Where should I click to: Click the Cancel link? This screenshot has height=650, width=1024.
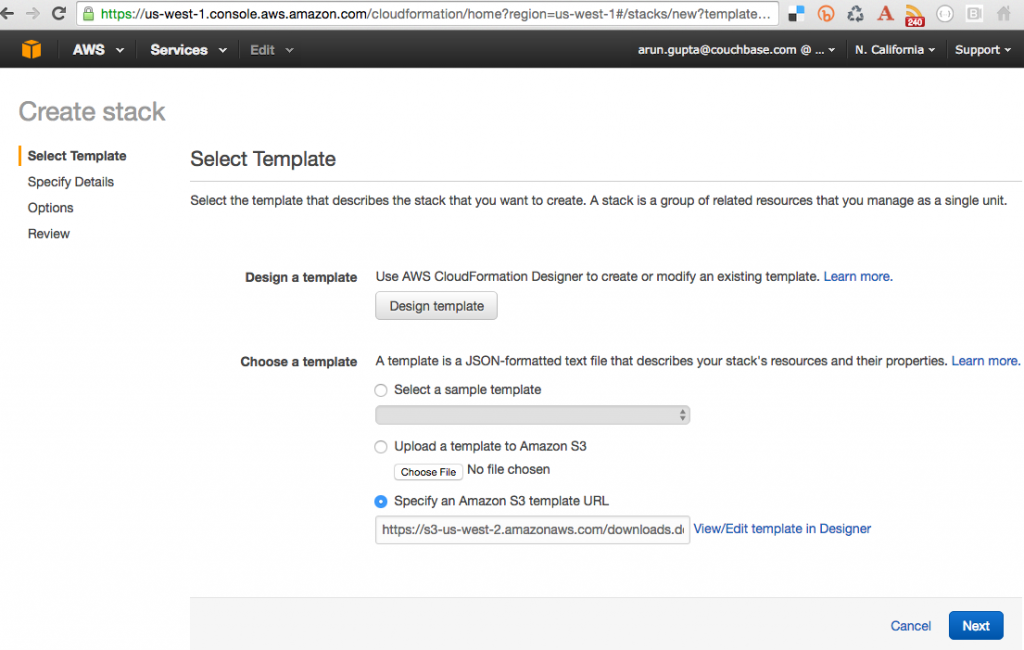910,626
